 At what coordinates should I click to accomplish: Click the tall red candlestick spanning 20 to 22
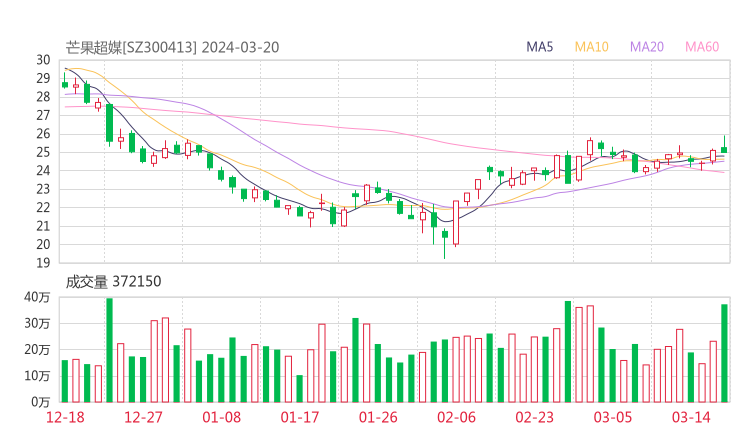pyautogui.click(x=456, y=223)
